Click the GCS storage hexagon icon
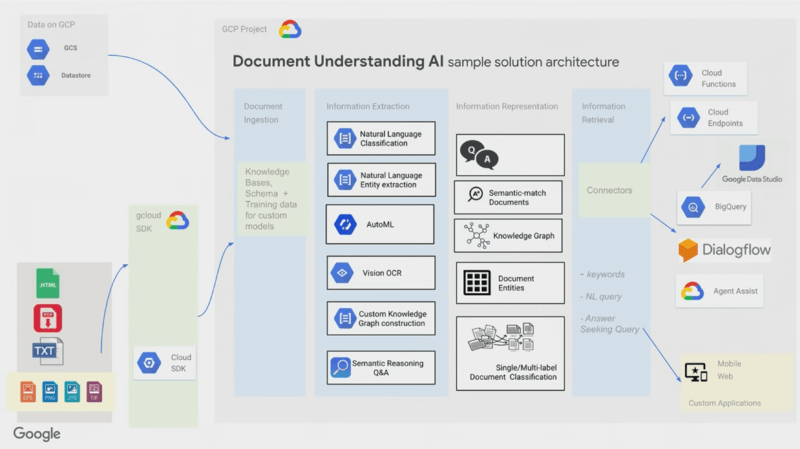Image resolution: width=800 pixels, height=449 pixels. click(x=38, y=49)
